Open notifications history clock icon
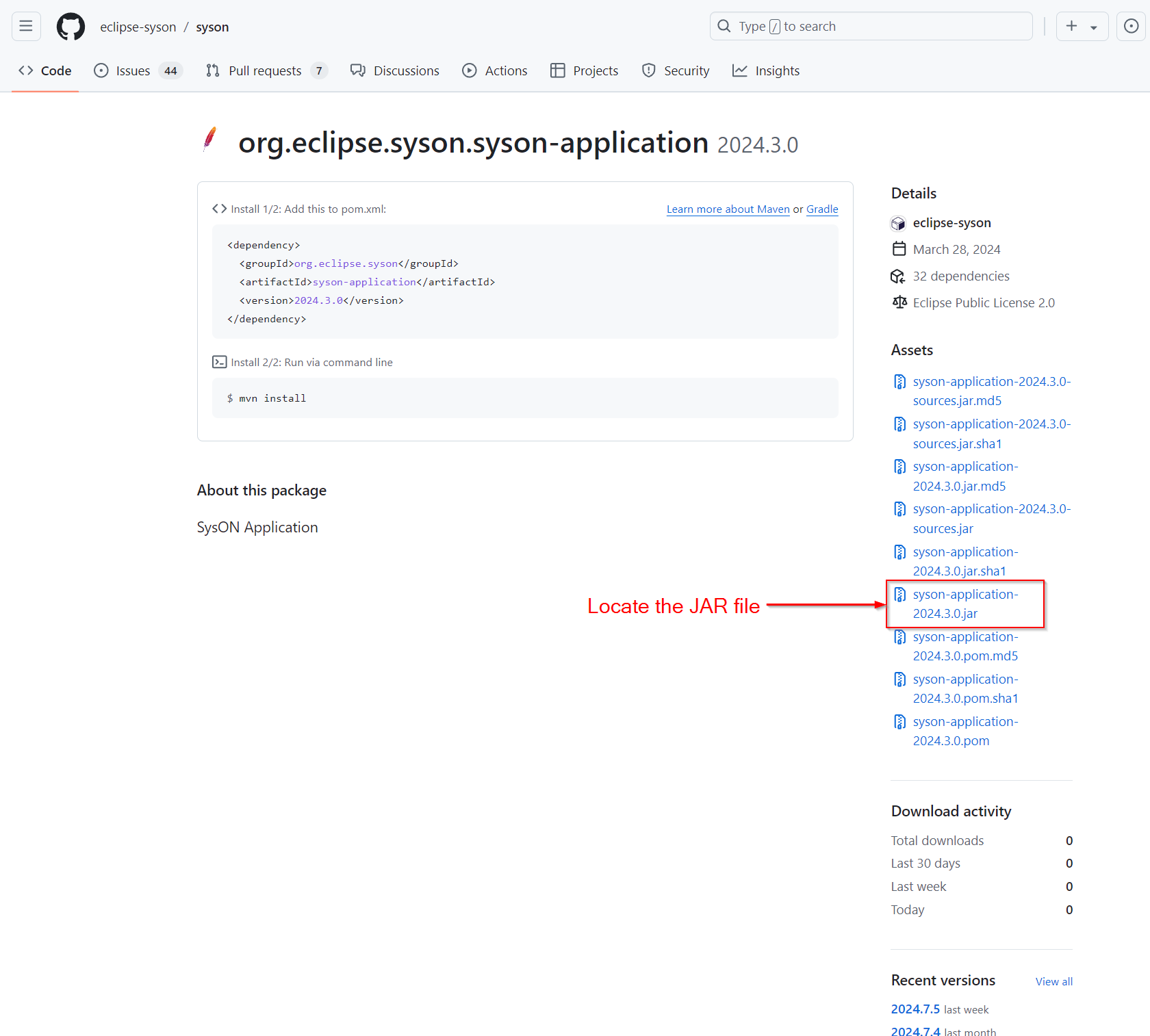Viewport: 1150px width, 1036px height. 1131,26
